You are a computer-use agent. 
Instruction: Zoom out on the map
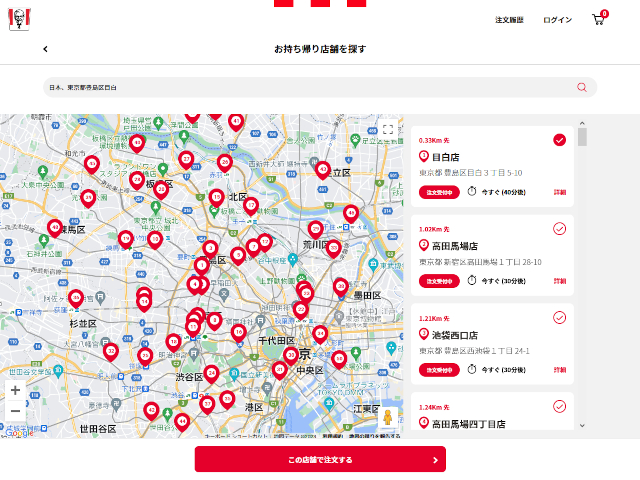tap(16, 411)
